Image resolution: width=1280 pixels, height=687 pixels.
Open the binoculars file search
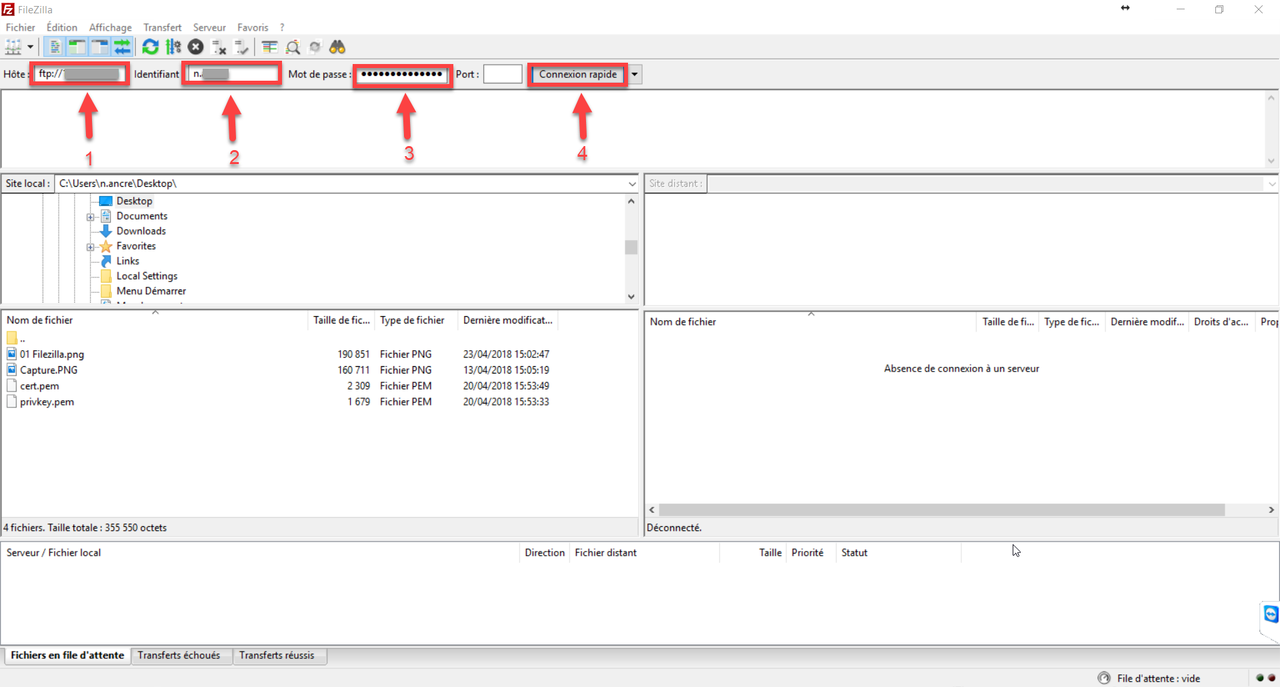[338, 47]
